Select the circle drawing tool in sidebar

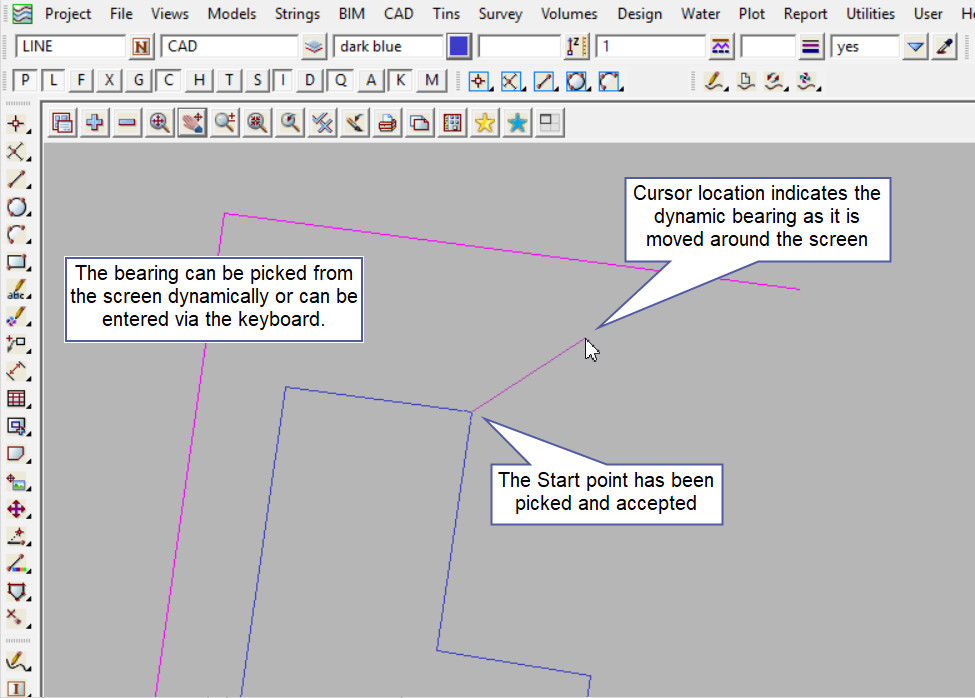click(x=17, y=208)
